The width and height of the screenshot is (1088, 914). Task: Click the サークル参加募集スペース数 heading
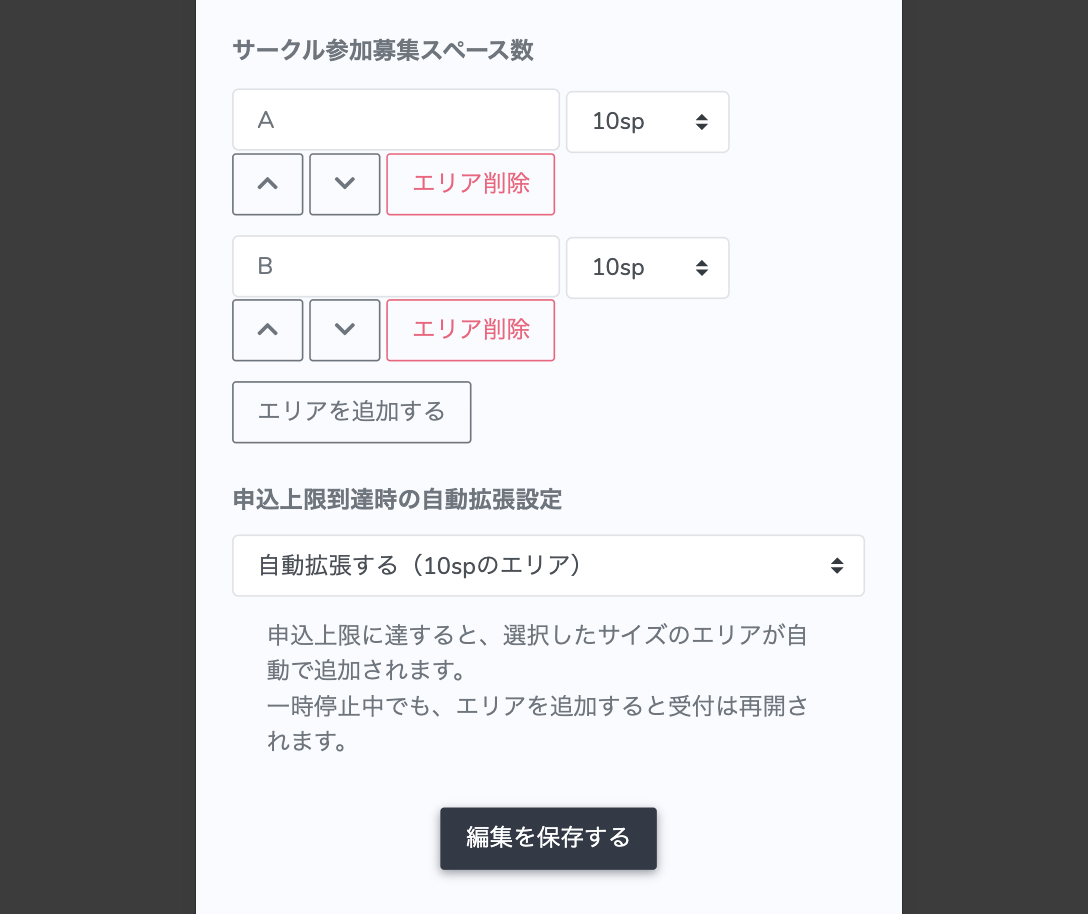[x=383, y=51]
